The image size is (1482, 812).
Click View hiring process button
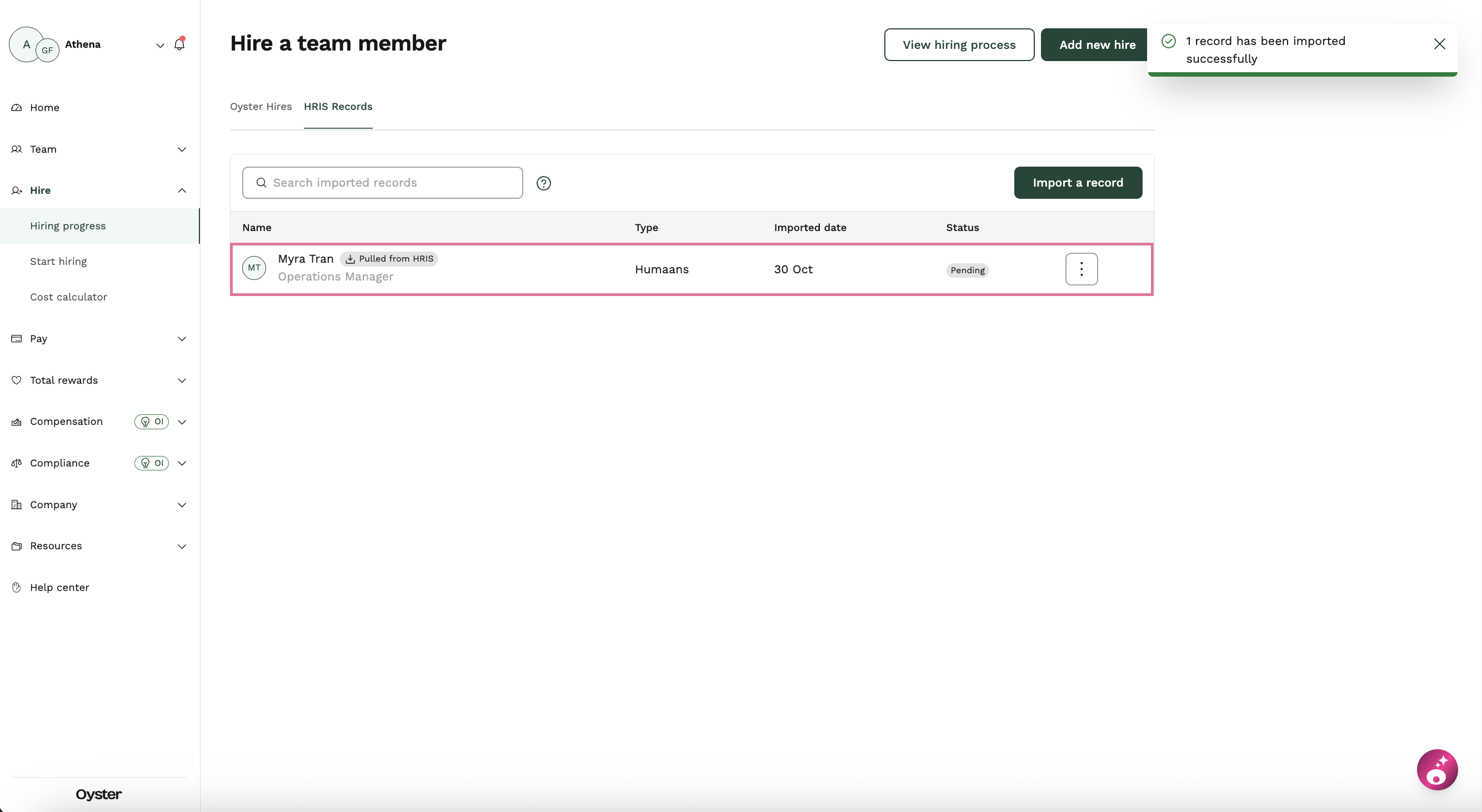[959, 45]
